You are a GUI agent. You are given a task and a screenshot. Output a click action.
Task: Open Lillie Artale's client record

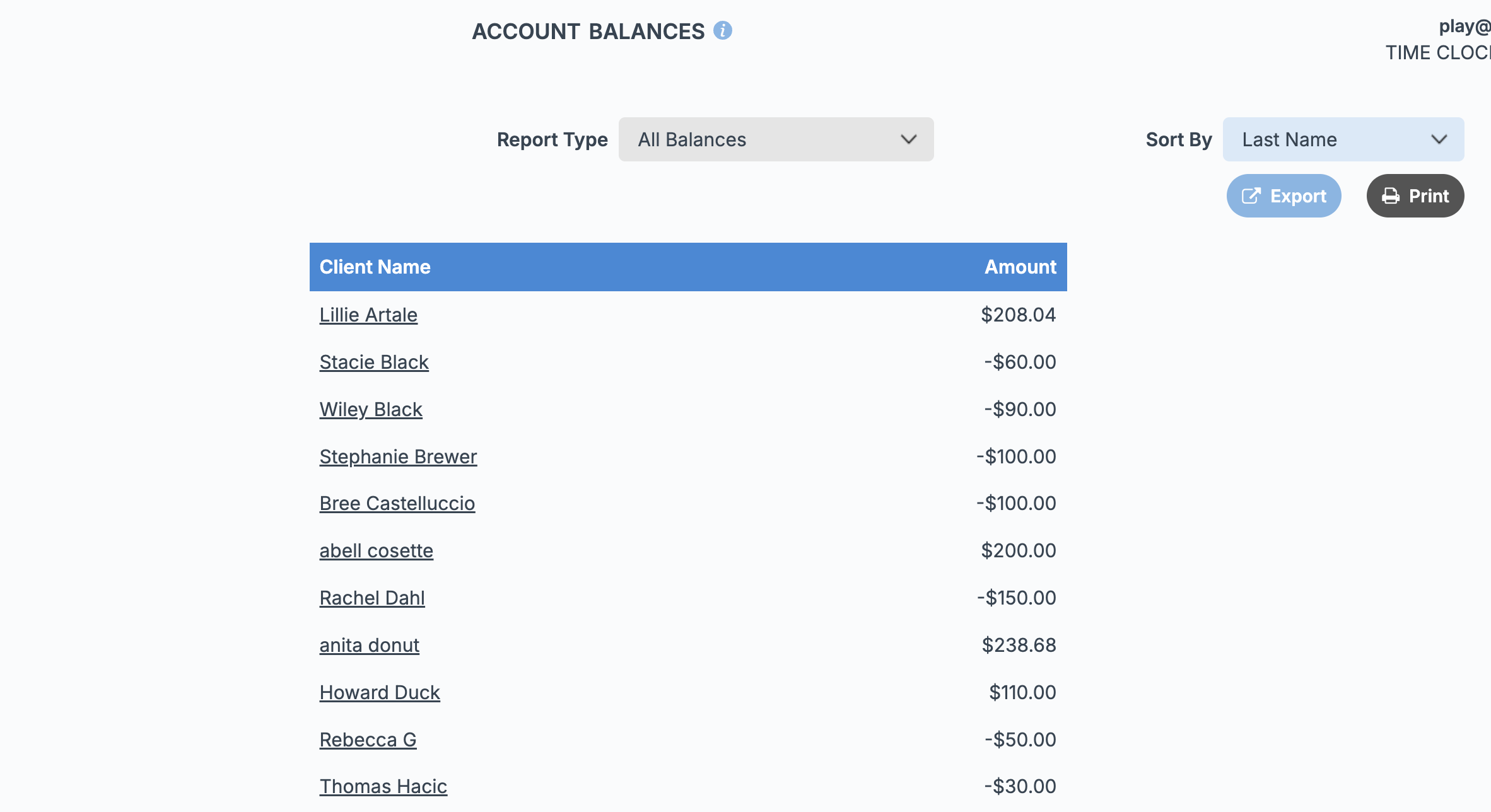368,315
